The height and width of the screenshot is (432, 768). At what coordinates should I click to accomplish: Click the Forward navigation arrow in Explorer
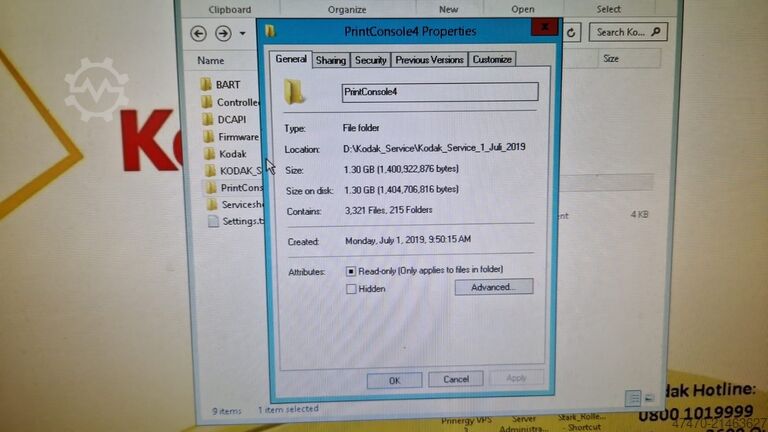click(x=223, y=34)
